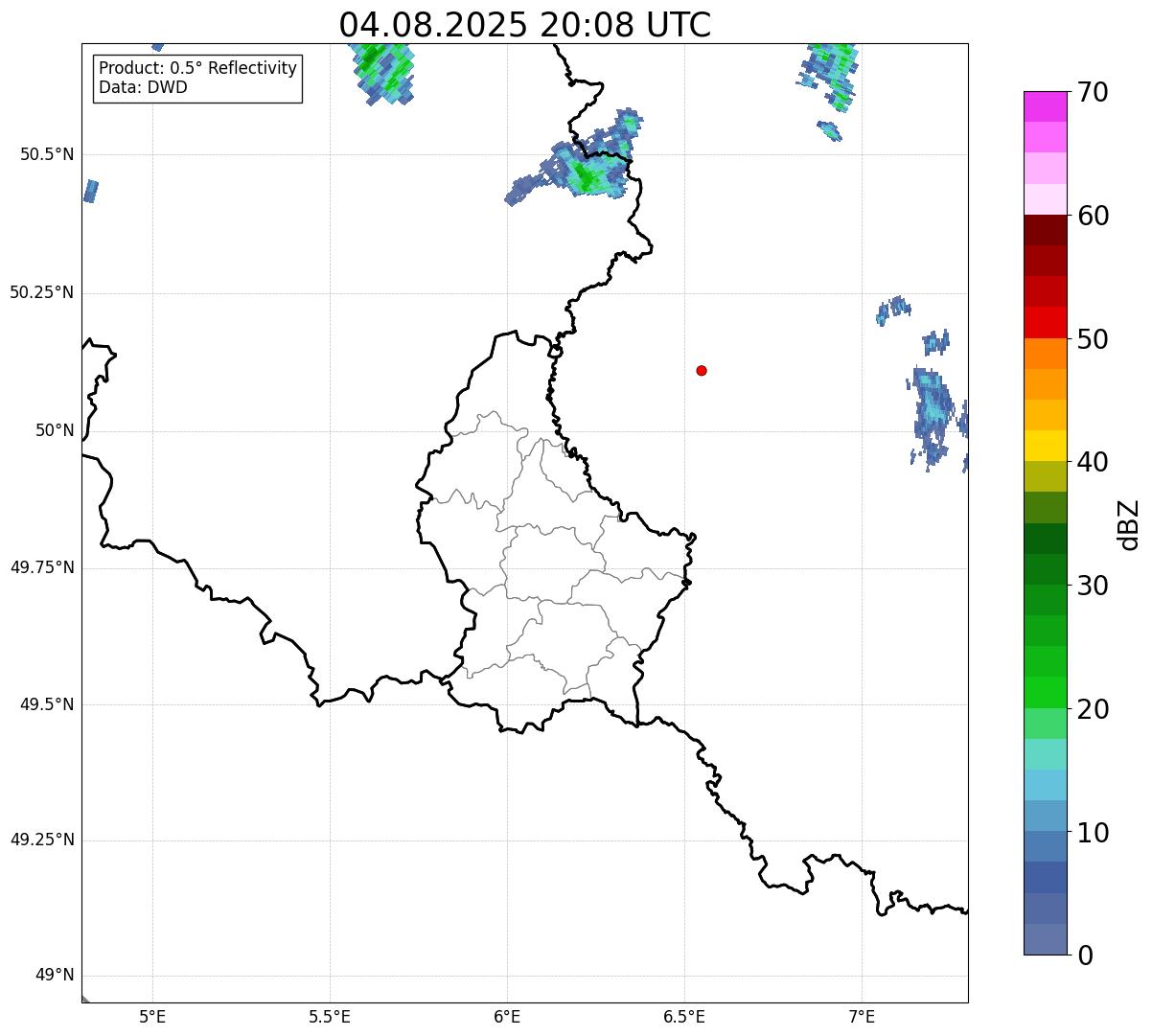Click the 5°E longitude label
The image size is (1152, 1036).
pyautogui.click(x=152, y=1016)
